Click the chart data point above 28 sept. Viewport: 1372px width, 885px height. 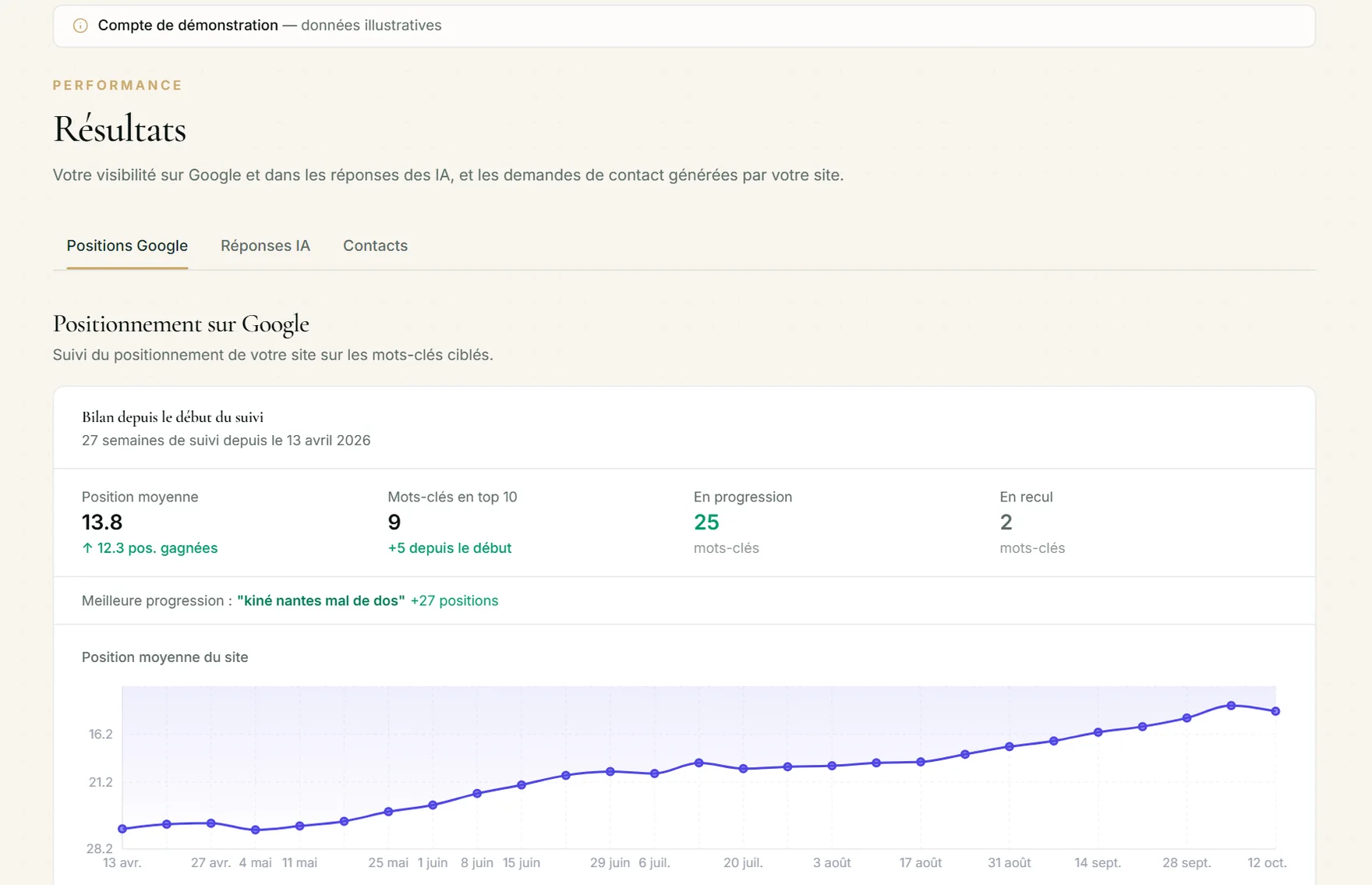click(1186, 718)
